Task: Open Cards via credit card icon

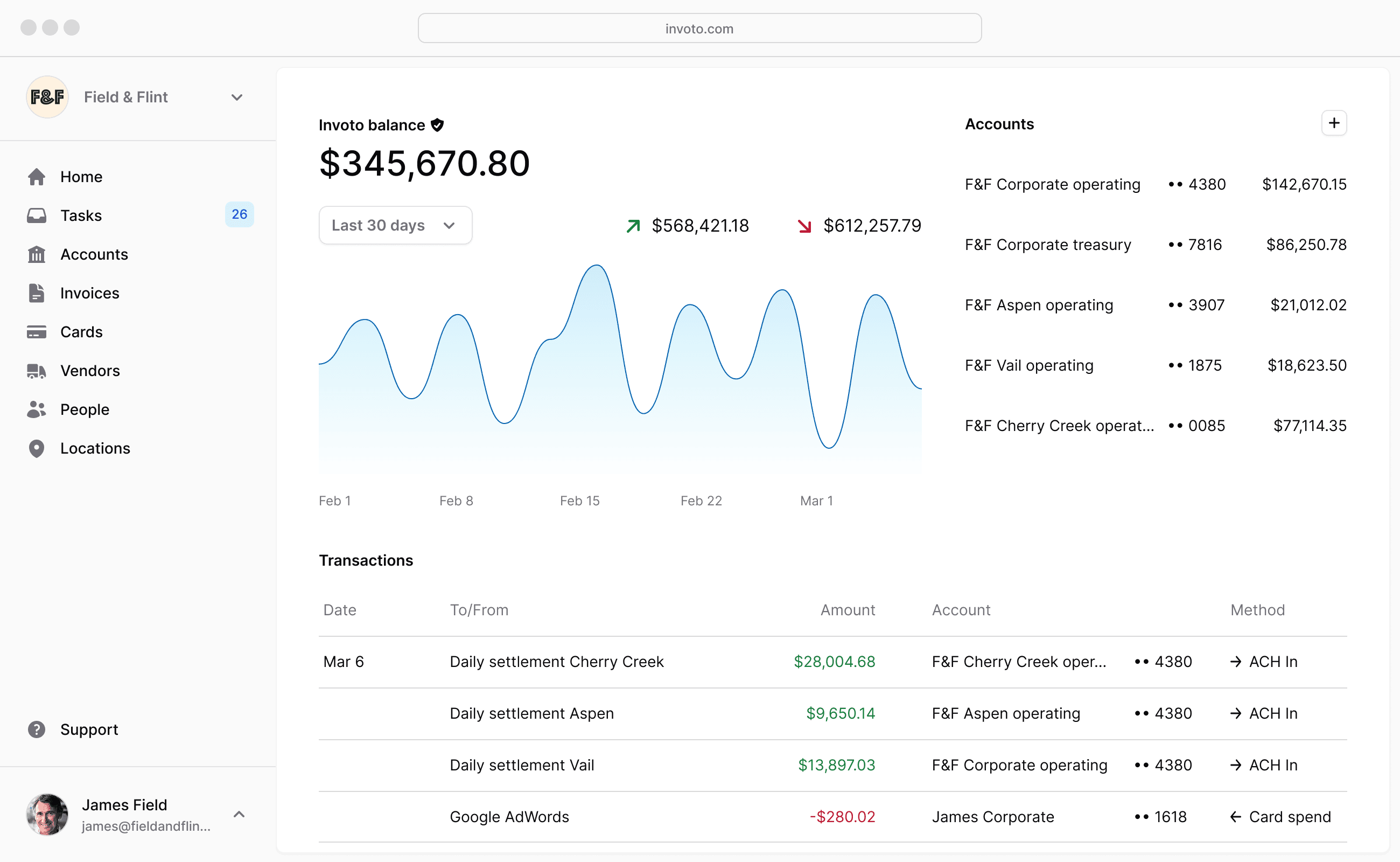Action: click(x=37, y=332)
